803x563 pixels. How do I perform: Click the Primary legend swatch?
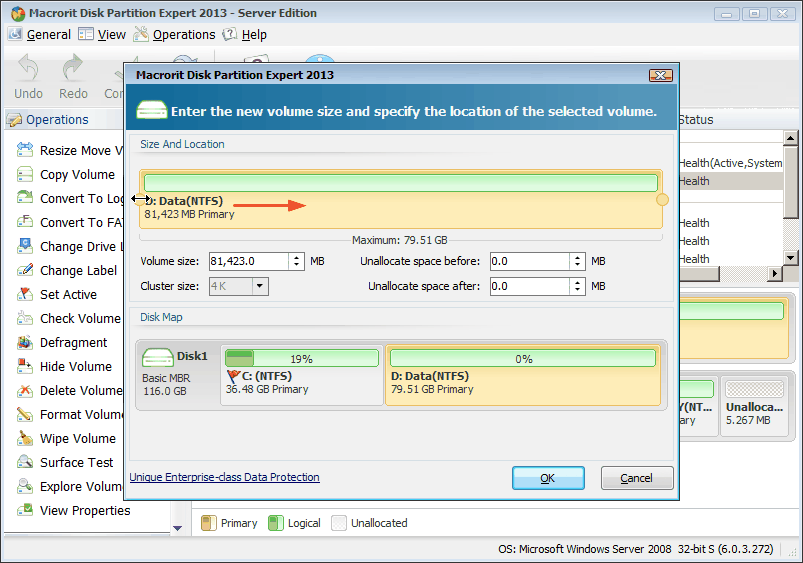(x=208, y=523)
